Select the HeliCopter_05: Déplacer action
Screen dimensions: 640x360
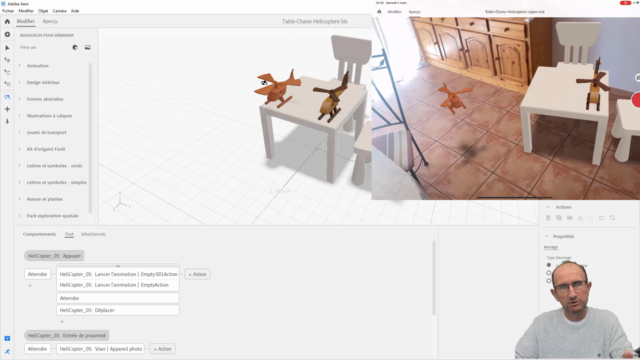118,310
